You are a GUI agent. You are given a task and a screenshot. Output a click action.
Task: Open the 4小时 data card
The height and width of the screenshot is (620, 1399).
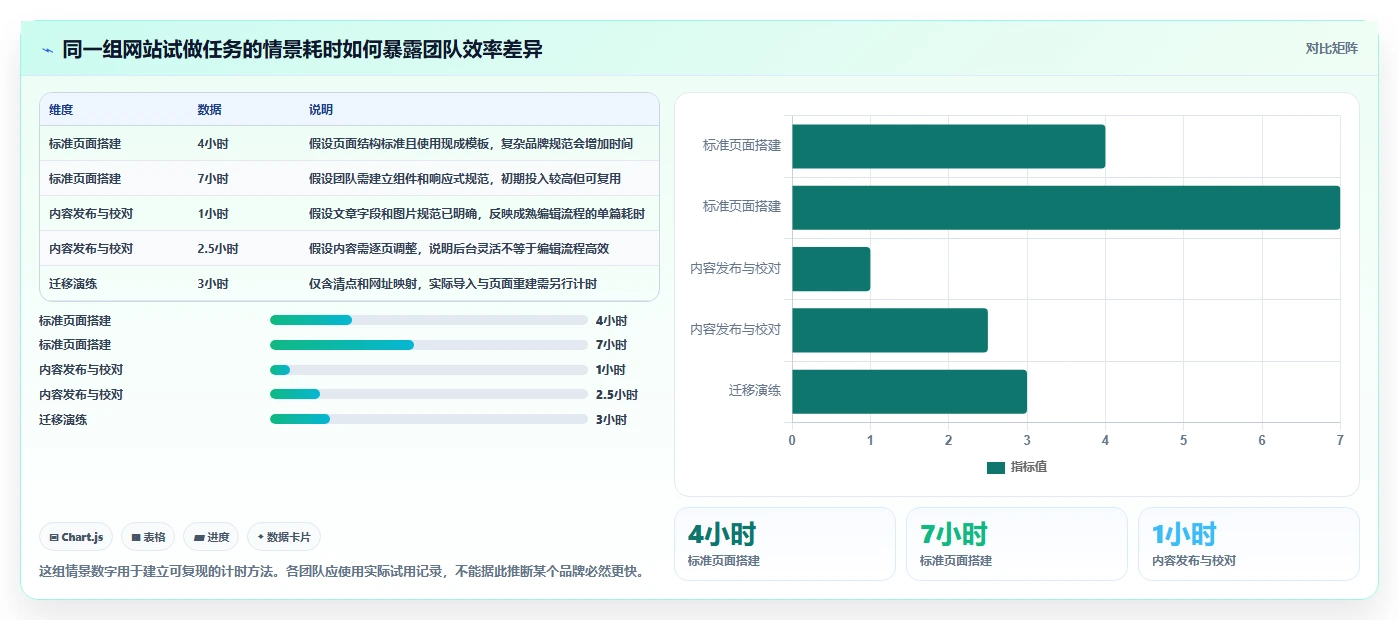coord(785,544)
